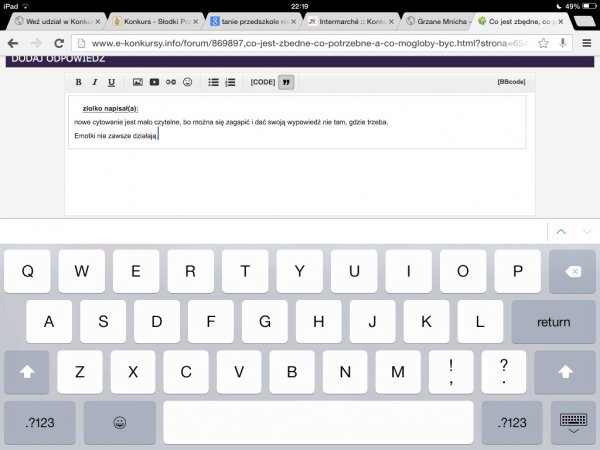Reload the page with the refresh button

click(x=59, y=43)
